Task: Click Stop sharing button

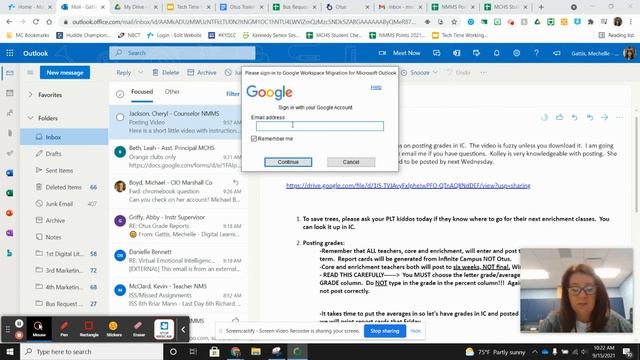Action: (385, 331)
